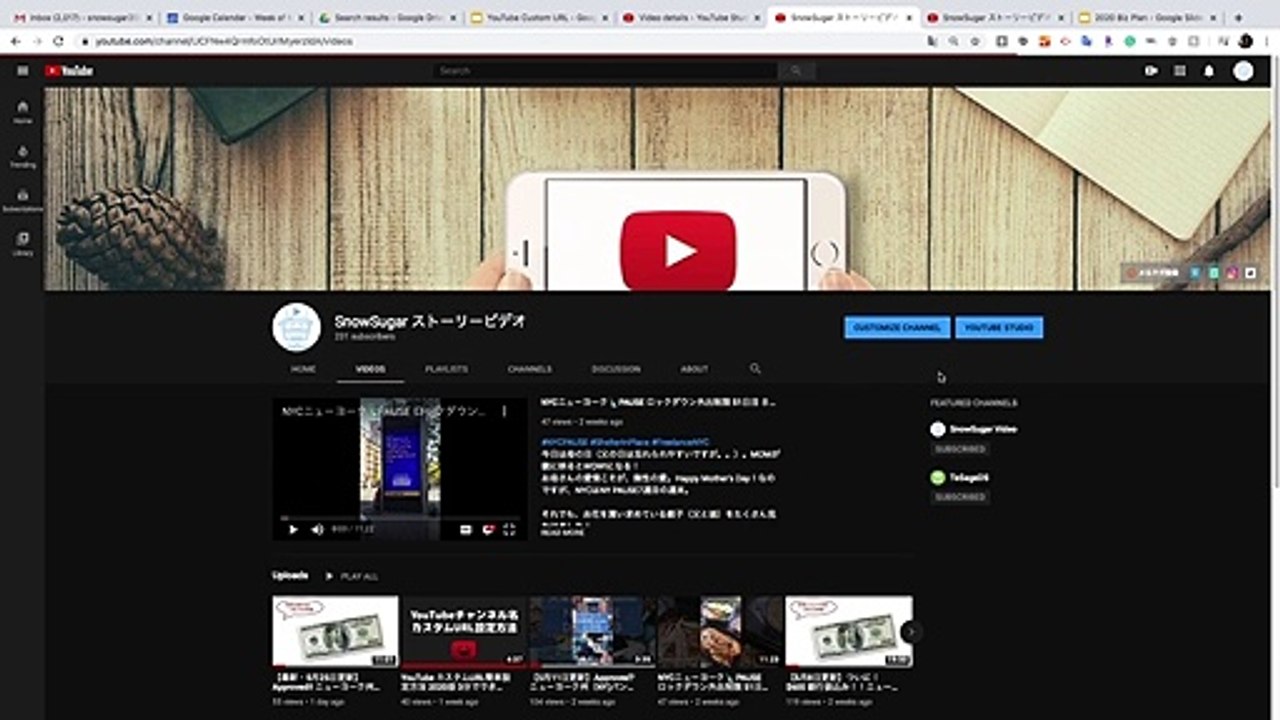Open YOUTUBE STUDIO button

point(999,328)
